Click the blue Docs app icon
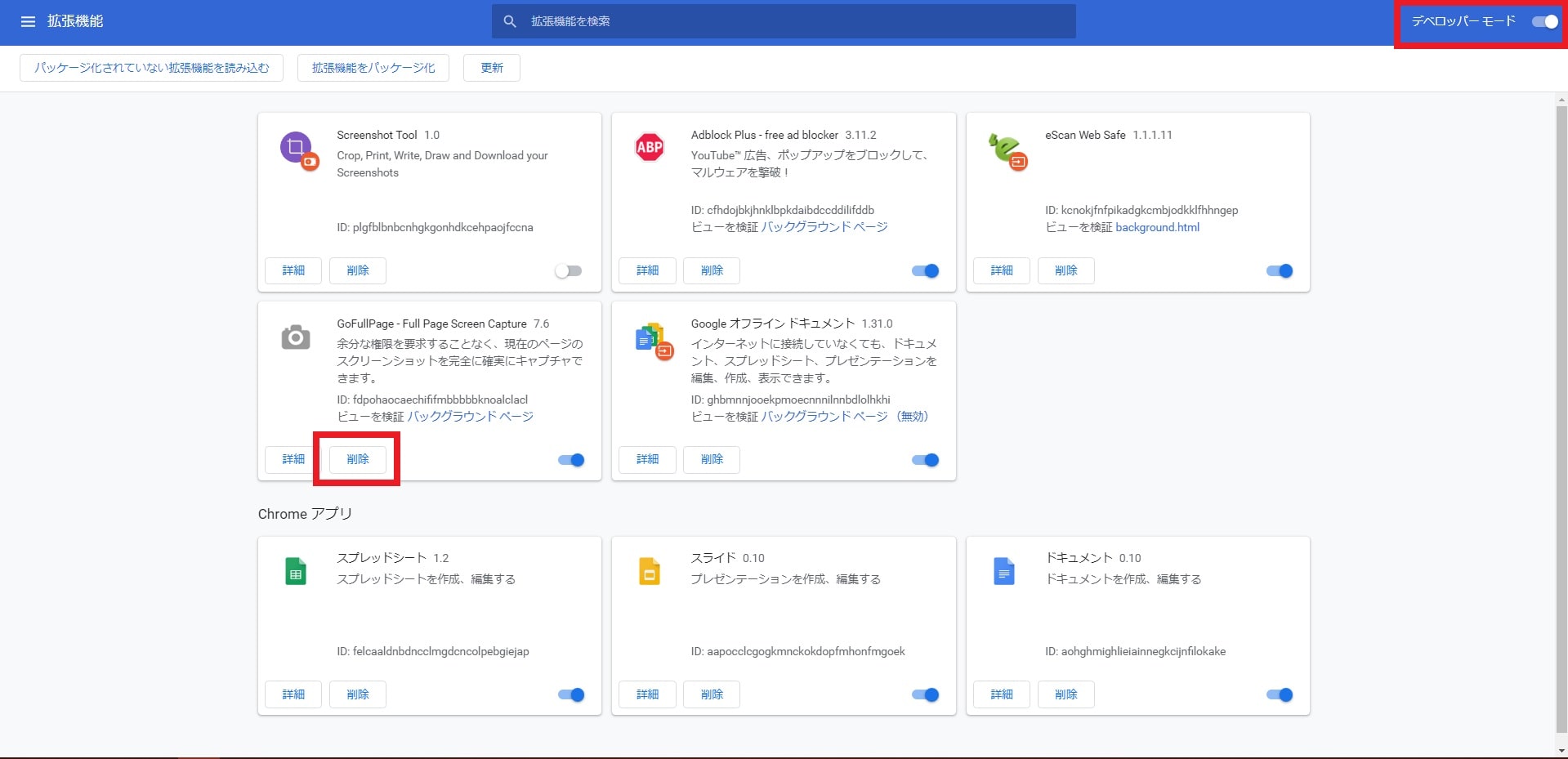1568x759 pixels. (1004, 571)
